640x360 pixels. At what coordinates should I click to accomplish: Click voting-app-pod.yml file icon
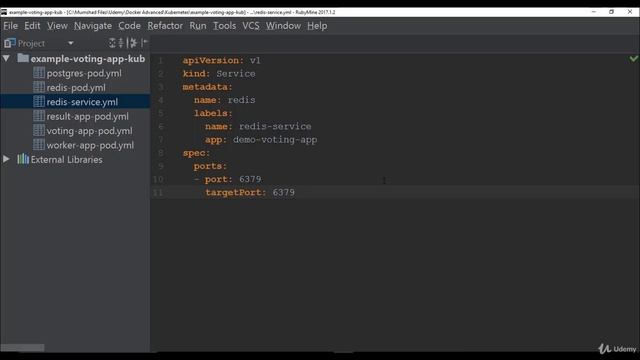point(39,130)
